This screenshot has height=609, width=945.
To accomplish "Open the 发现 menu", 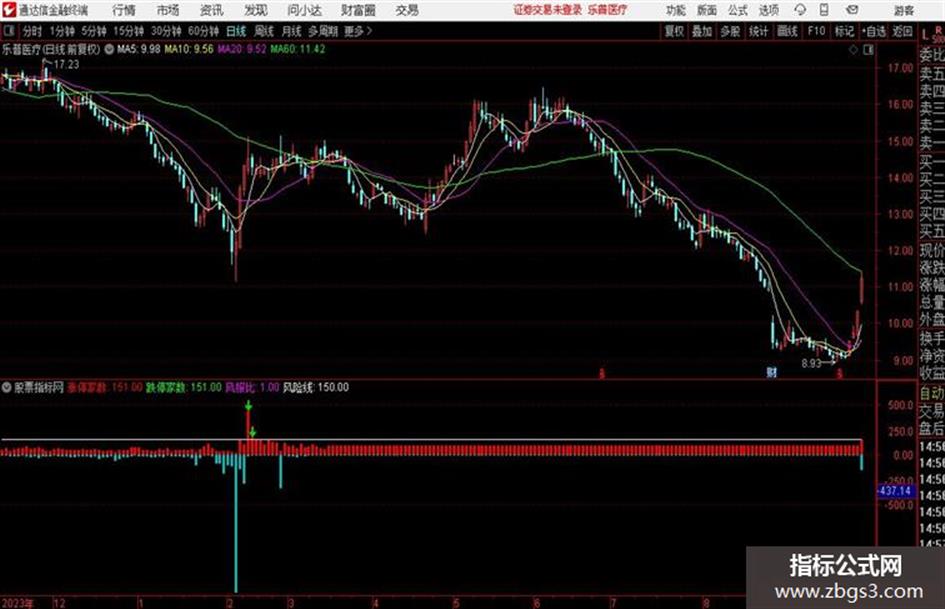I will coord(256,10).
